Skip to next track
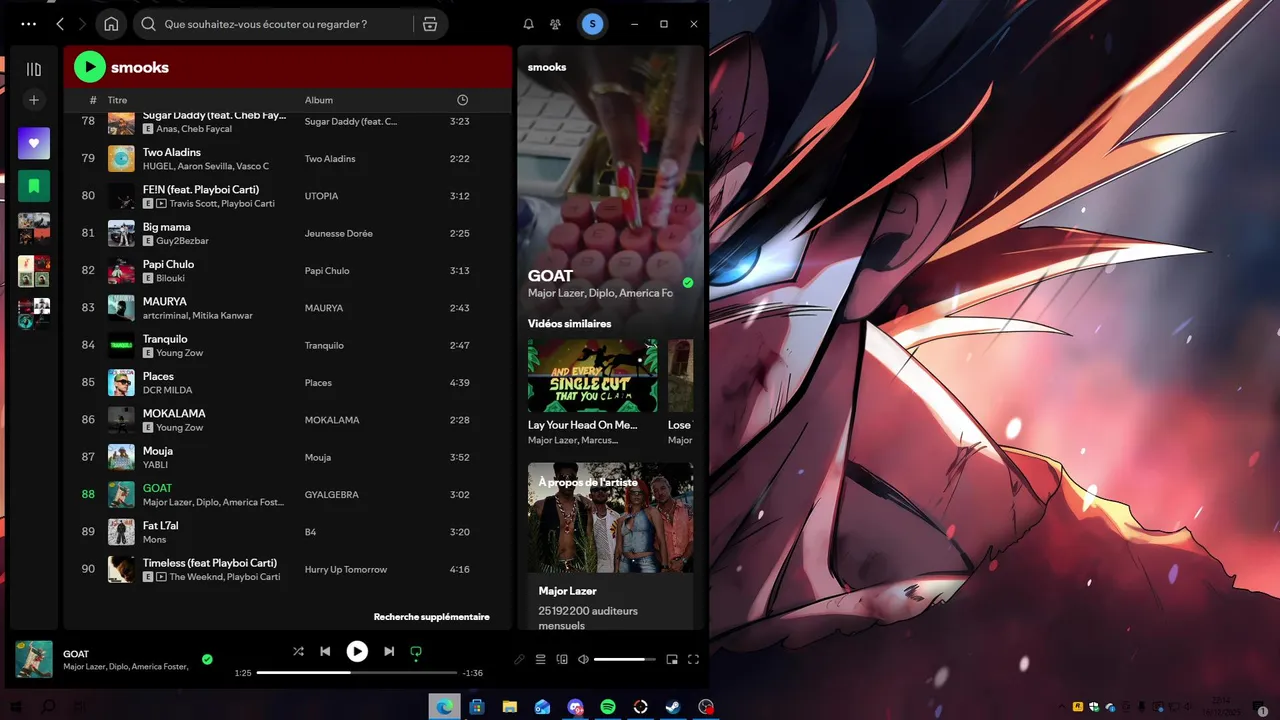1280x720 pixels. click(x=389, y=651)
